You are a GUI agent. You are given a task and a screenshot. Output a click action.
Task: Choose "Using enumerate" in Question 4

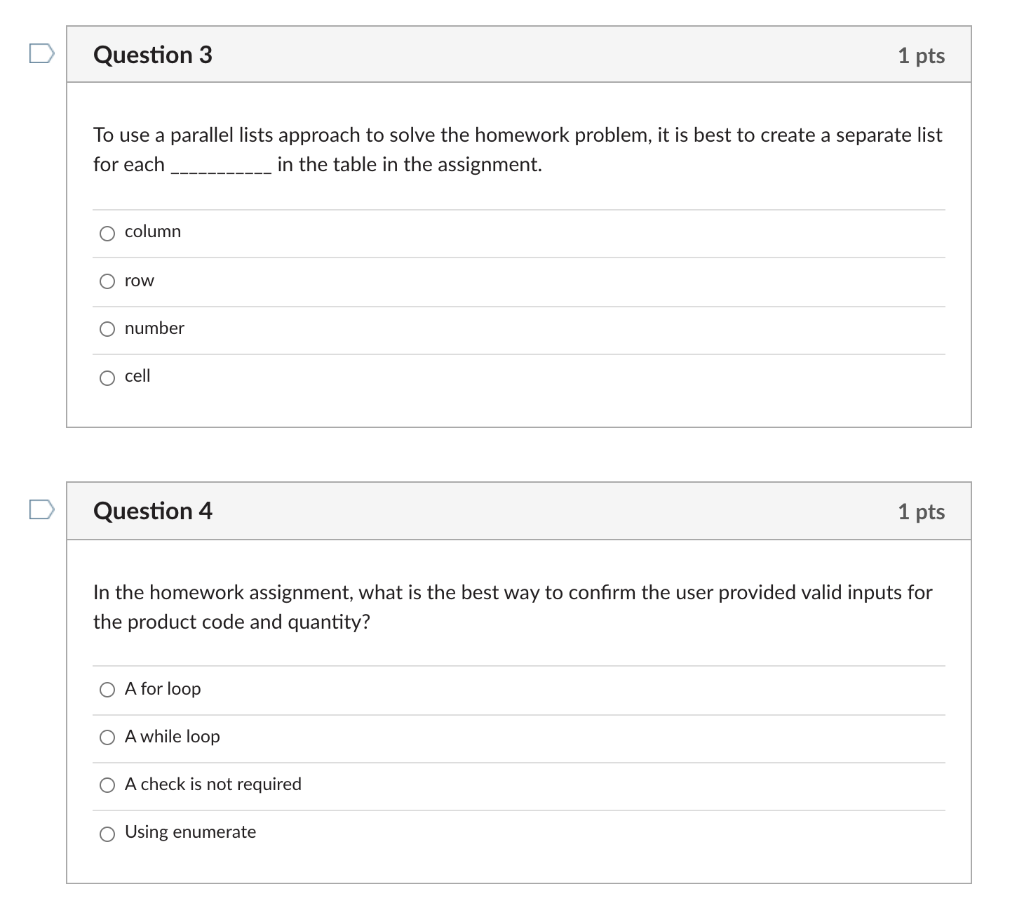(x=107, y=832)
